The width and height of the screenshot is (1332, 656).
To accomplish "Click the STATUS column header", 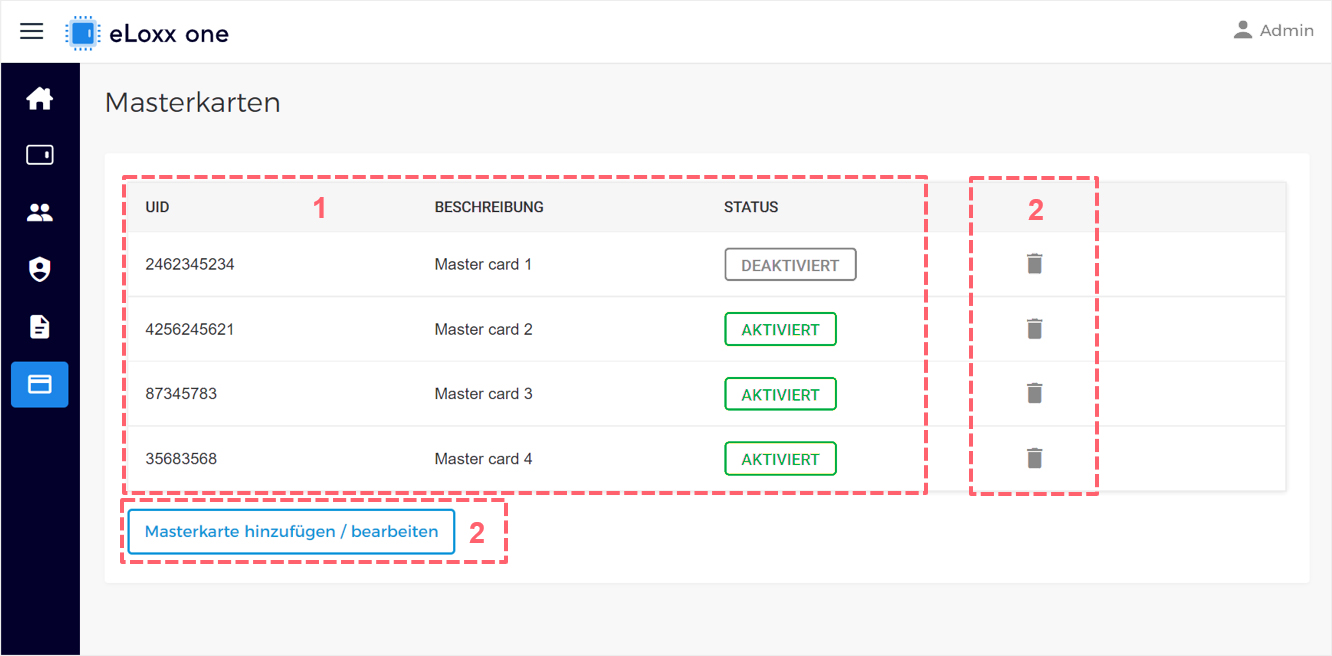I will click(x=751, y=207).
